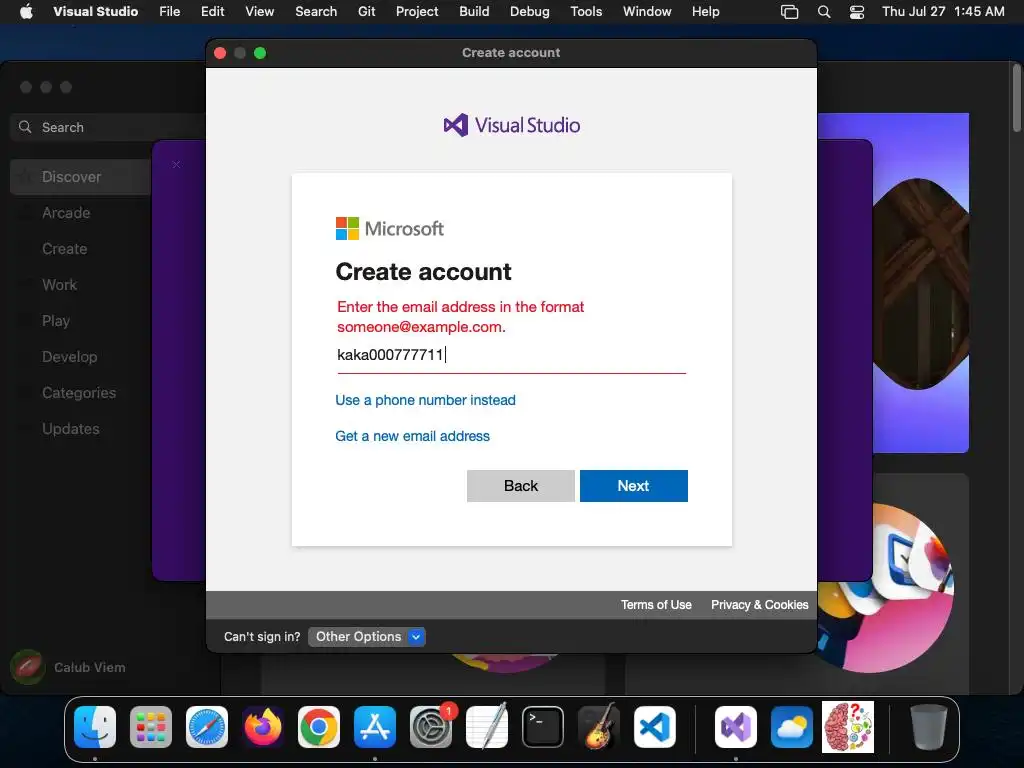Open System Settings in the Dock

pyautogui.click(x=431, y=727)
